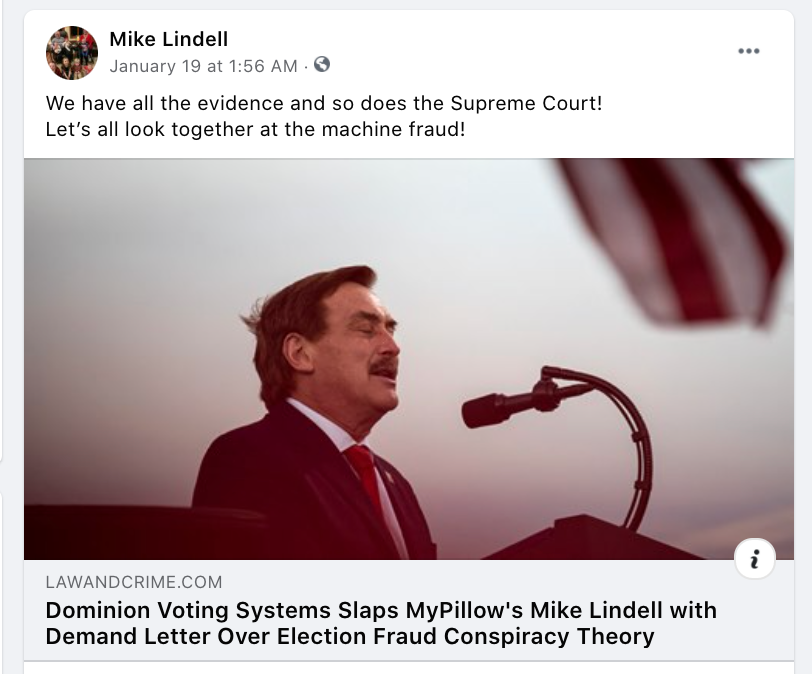Image resolution: width=812 pixels, height=674 pixels.
Task: Click the globe public audience icon
Action: [321, 65]
